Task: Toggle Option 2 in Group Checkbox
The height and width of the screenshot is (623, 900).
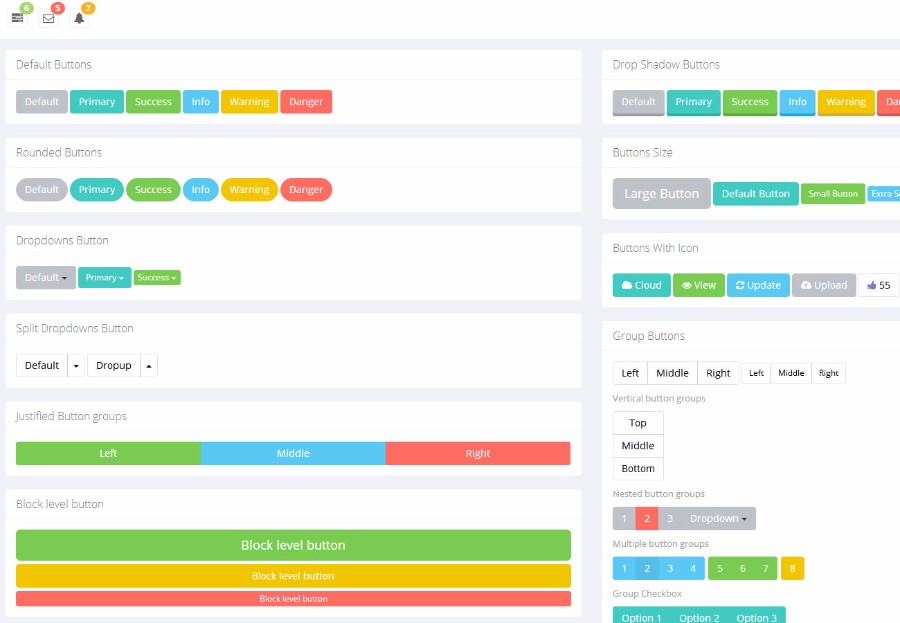Action: 699,615
